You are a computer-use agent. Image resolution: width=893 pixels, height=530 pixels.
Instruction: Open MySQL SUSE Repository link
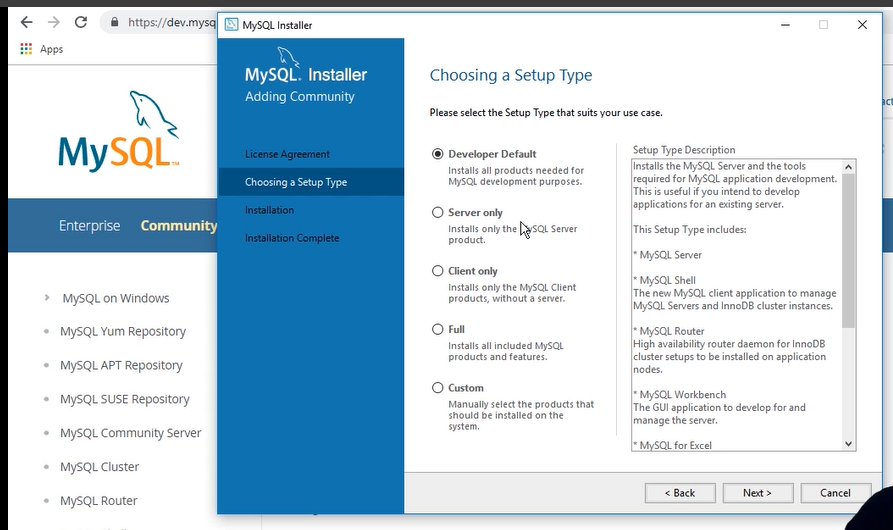tap(125, 399)
